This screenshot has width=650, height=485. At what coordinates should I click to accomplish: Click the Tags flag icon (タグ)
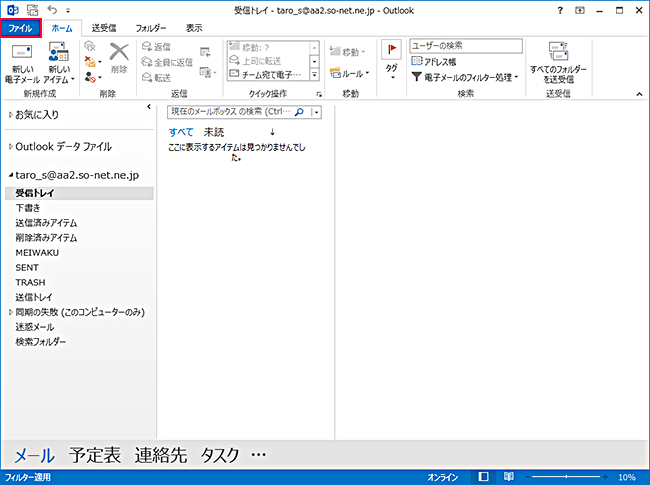coord(391,51)
